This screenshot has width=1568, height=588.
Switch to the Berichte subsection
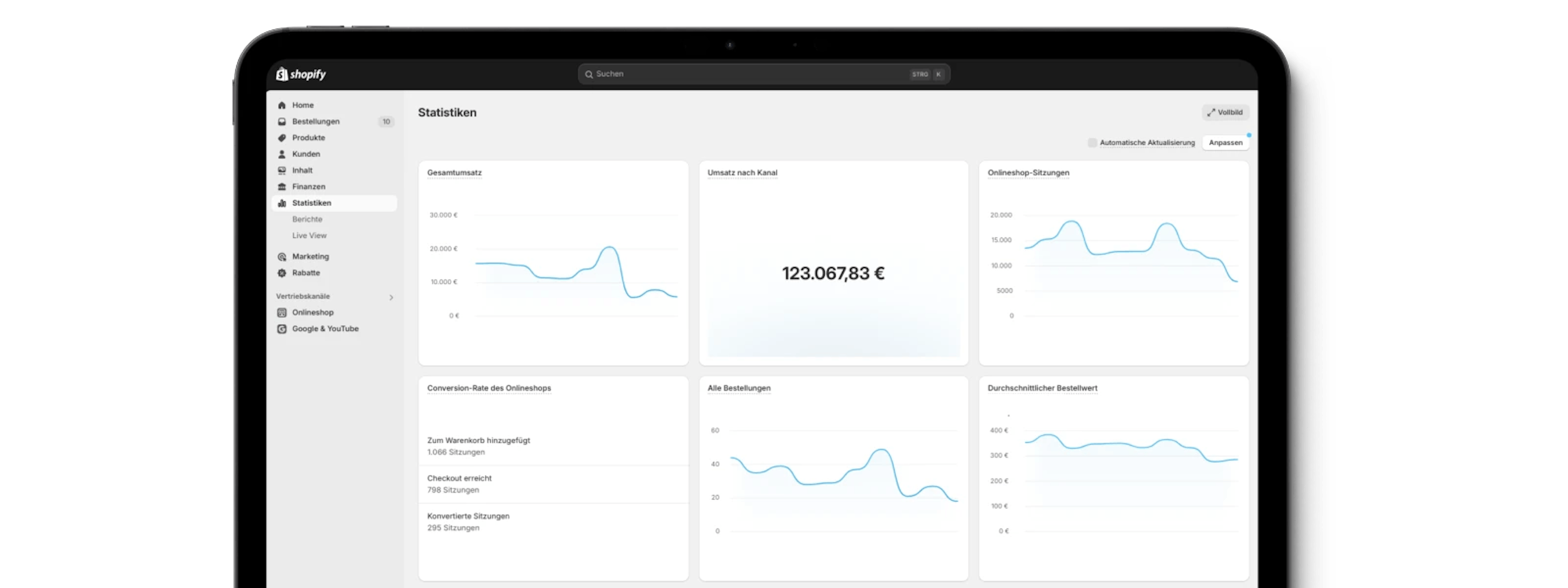point(307,219)
